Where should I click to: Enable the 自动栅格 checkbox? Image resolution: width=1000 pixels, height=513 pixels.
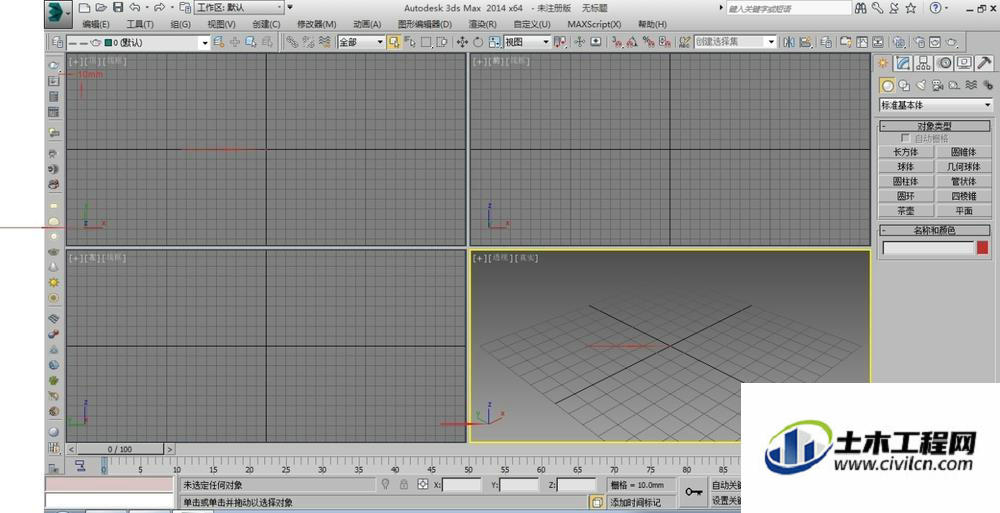click(x=905, y=138)
